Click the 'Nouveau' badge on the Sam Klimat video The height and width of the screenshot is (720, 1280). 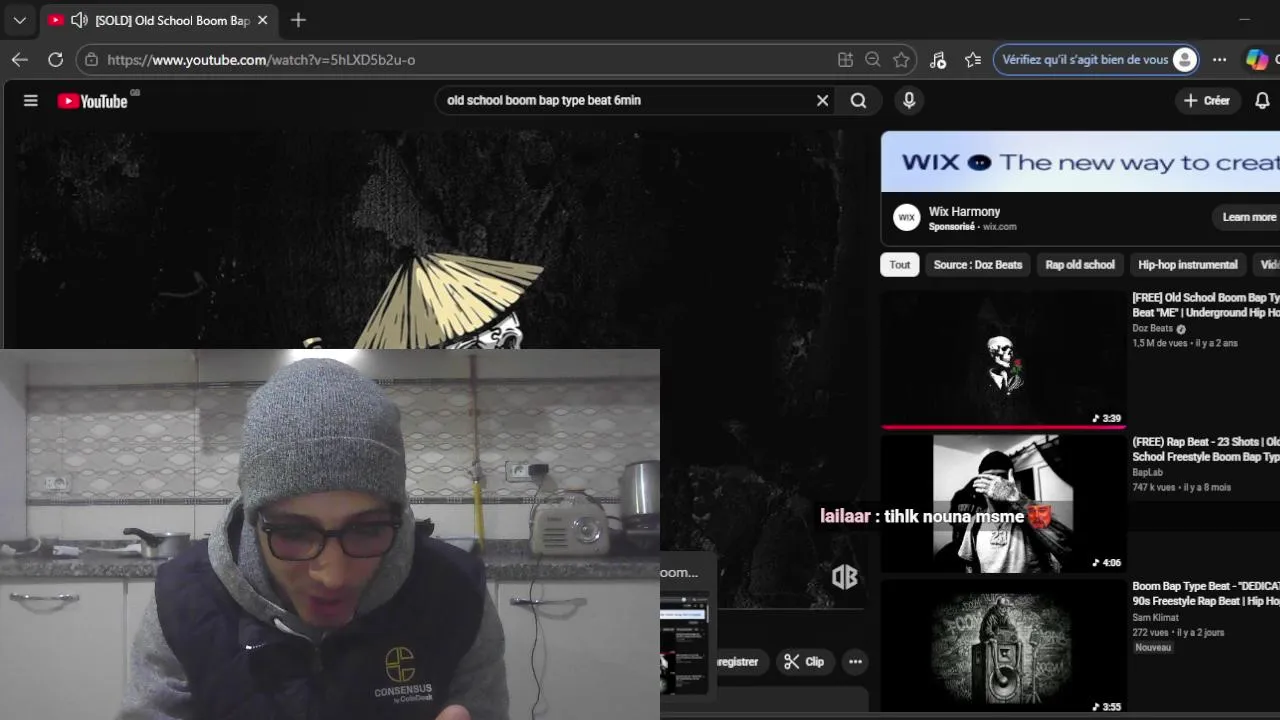coord(1153,647)
